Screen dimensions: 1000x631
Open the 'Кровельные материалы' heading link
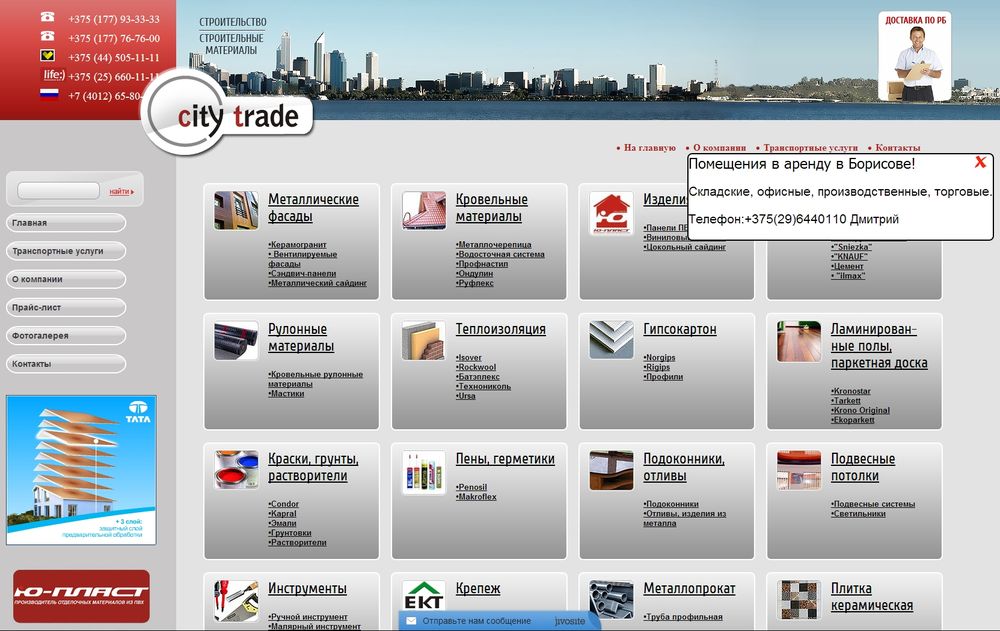click(x=491, y=207)
